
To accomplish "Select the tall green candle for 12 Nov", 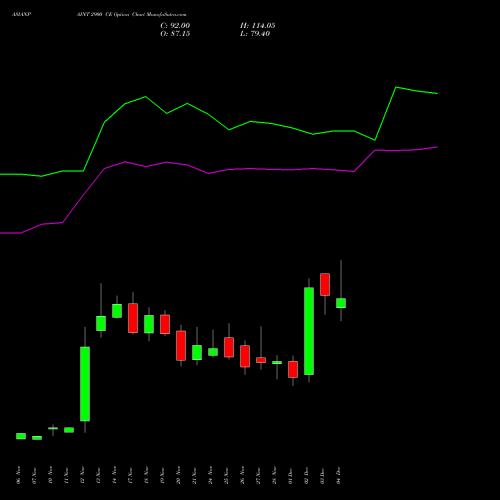I will pyautogui.click(x=85, y=384).
